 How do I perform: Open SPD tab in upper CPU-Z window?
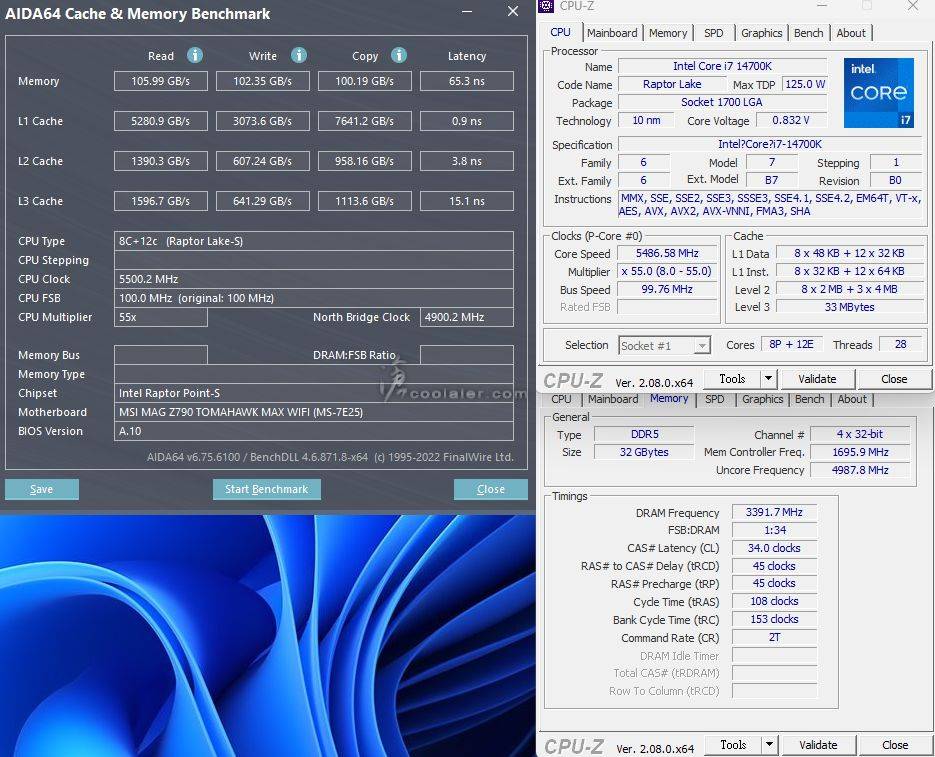coord(713,33)
